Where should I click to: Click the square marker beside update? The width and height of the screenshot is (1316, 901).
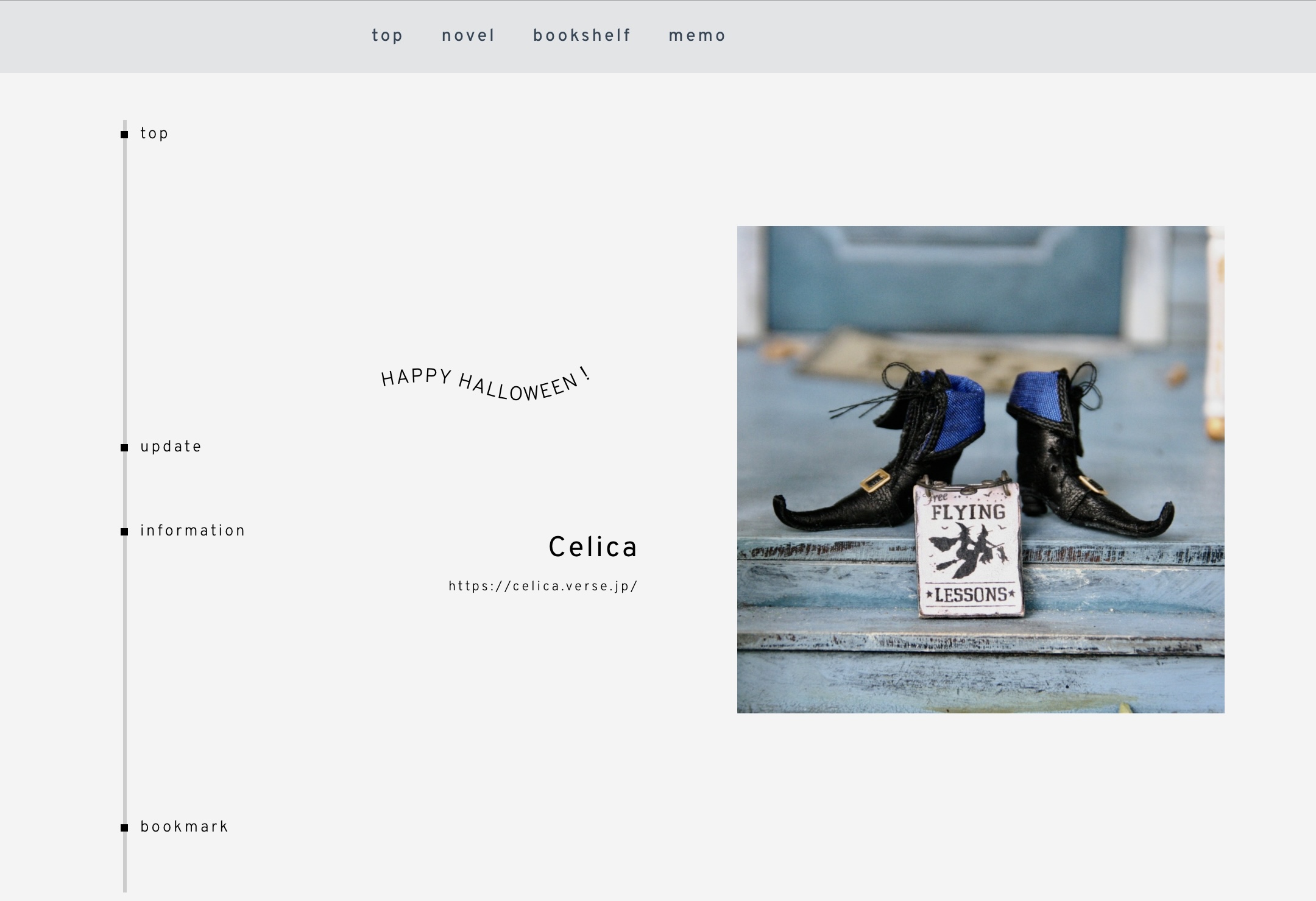(x=124, y=448)
